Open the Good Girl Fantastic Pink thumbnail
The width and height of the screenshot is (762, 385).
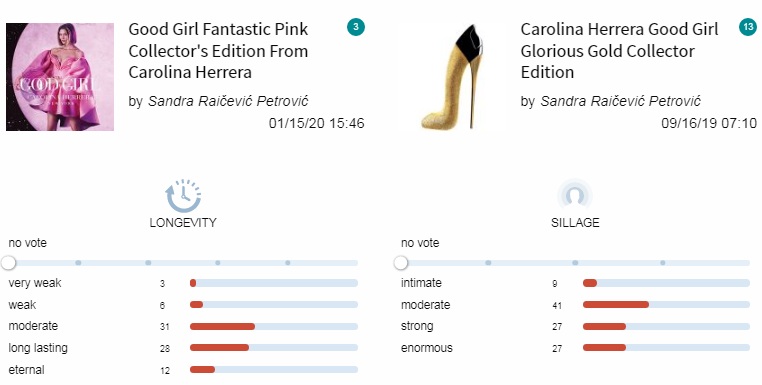pos(60,77)
